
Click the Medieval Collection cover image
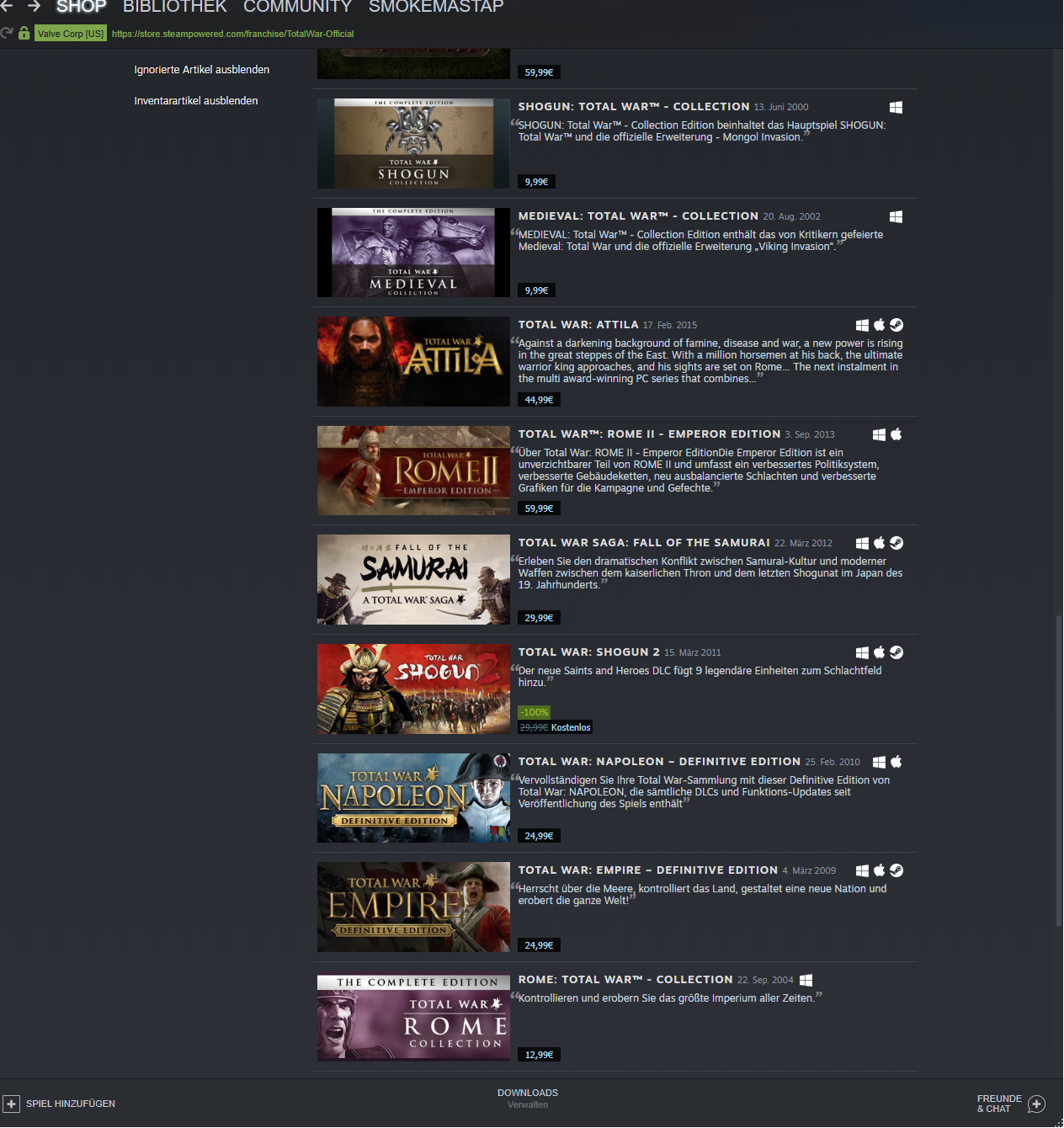[x=413, y=253]
